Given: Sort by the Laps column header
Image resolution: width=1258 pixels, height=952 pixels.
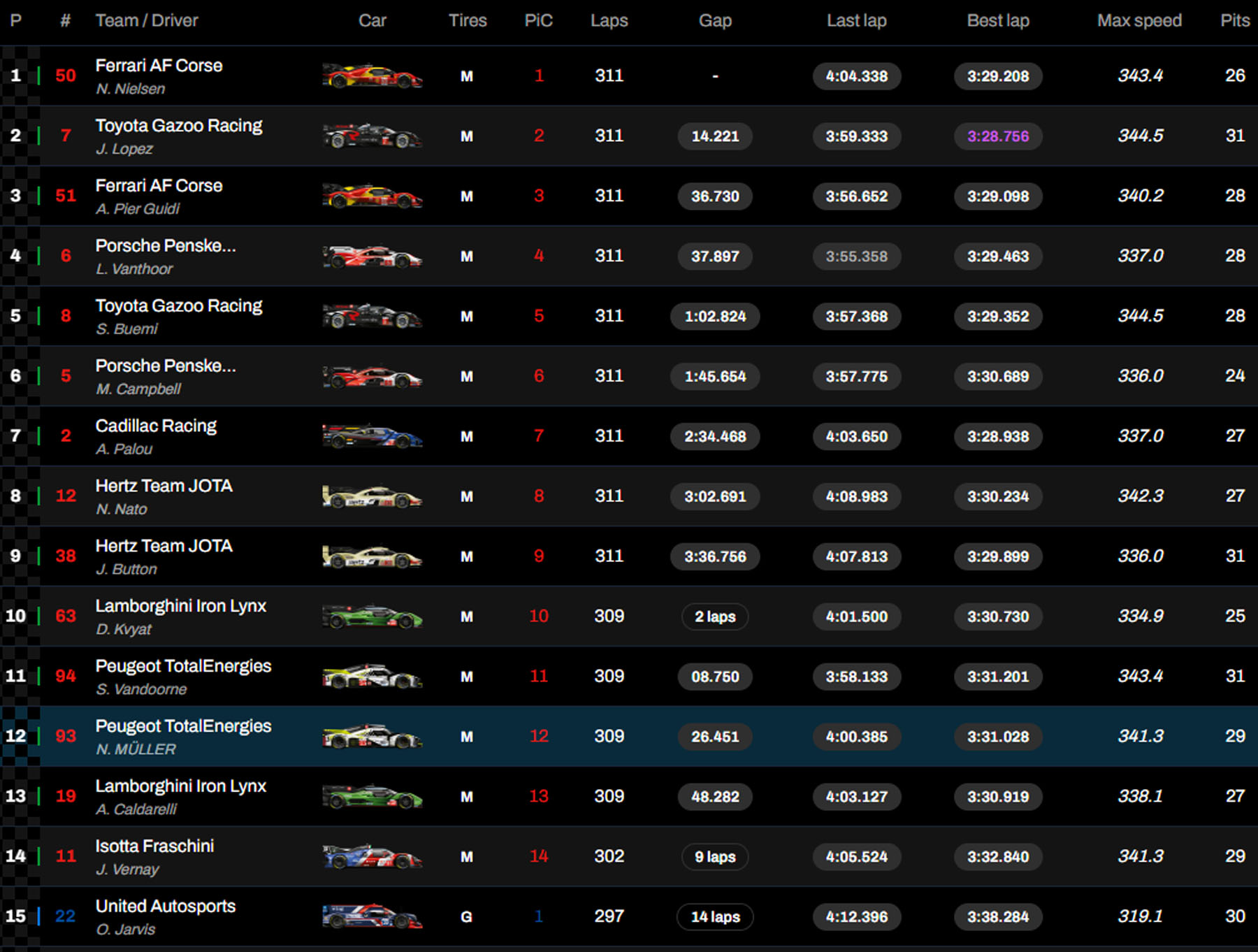Looking at the screenshot, I should tap(609, 20).
